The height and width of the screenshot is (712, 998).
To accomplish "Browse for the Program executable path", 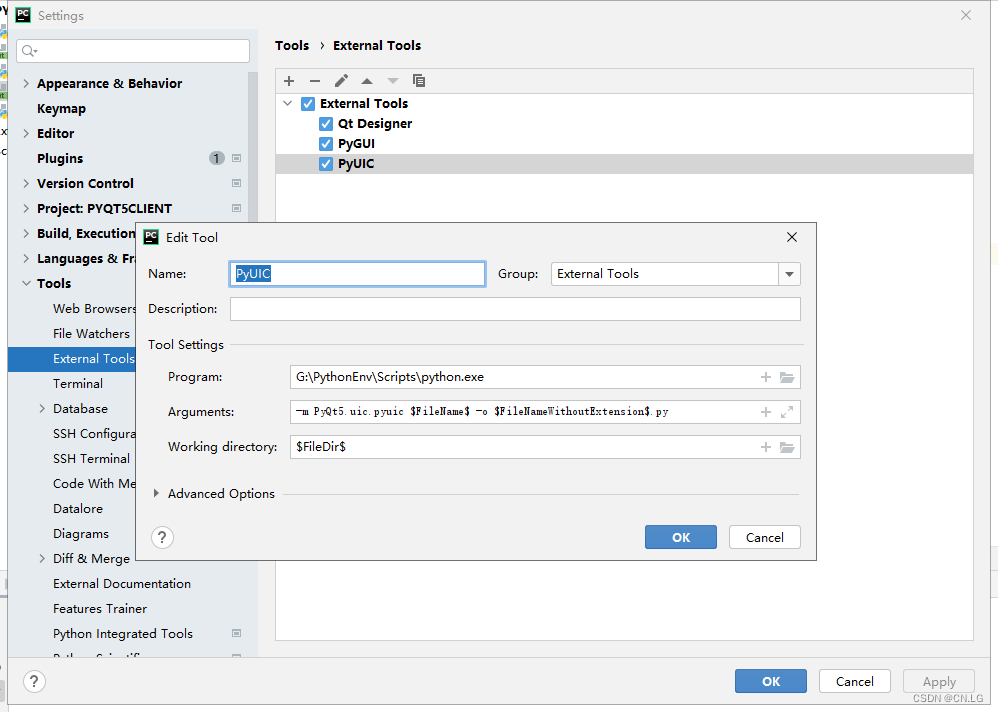I will (786, 376).
